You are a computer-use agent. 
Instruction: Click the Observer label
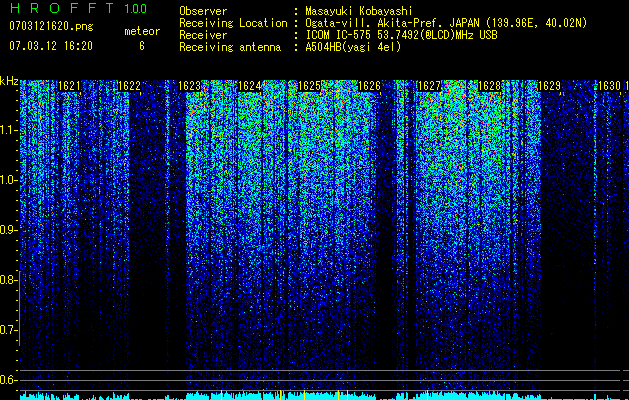(x=203, y=11)
